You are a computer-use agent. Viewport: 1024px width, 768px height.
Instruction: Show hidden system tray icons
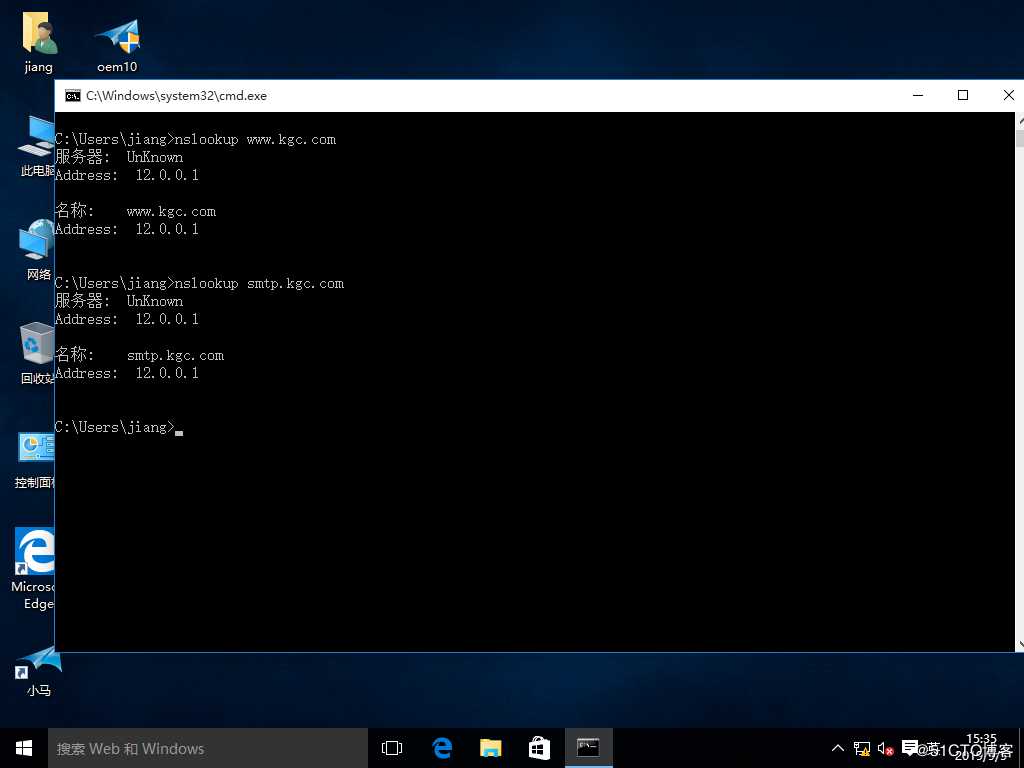click(837, 748)
